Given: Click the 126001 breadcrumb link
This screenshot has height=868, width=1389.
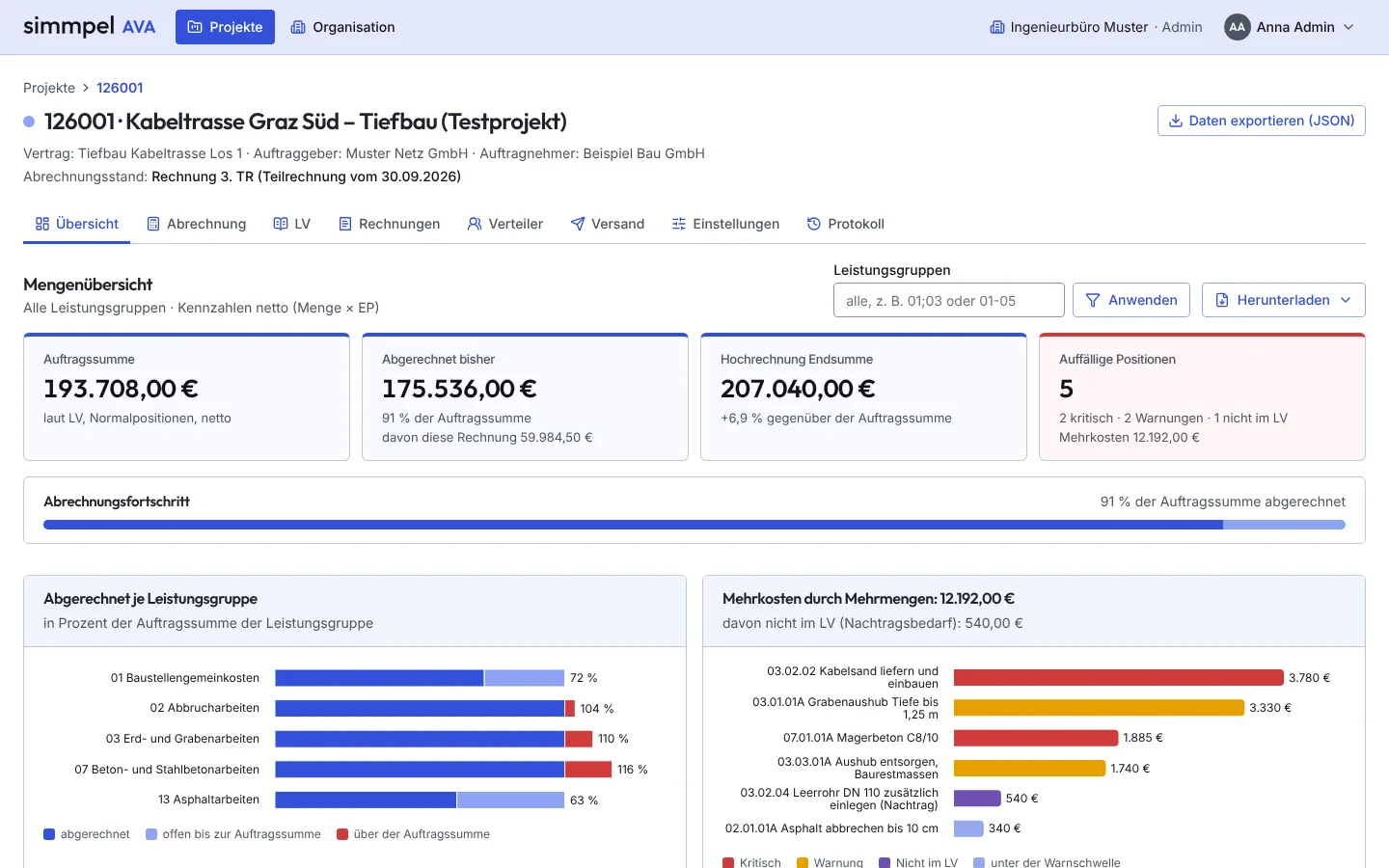Looking at the screenshot, I should [120, 88].
